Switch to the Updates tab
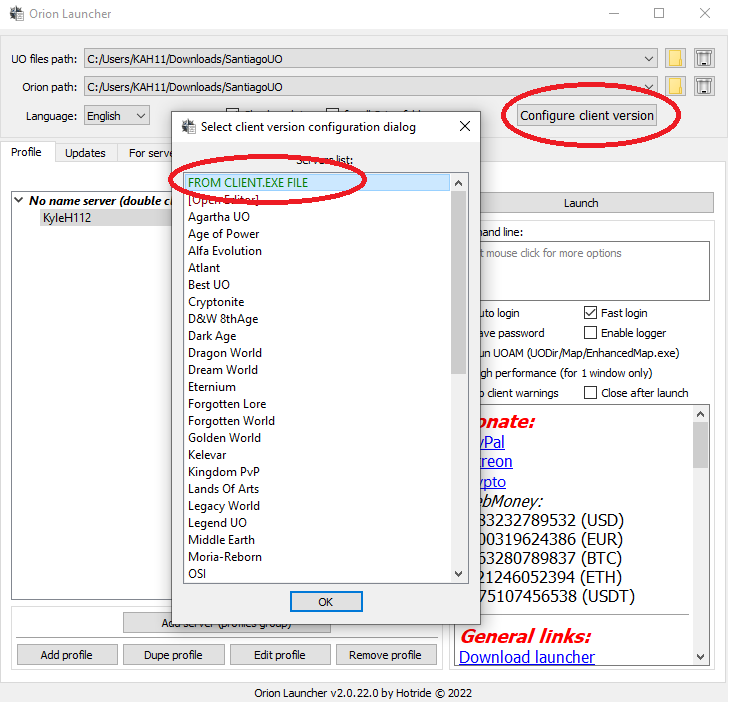The height and width of the screenshot is (706, 730). (85, 153)
